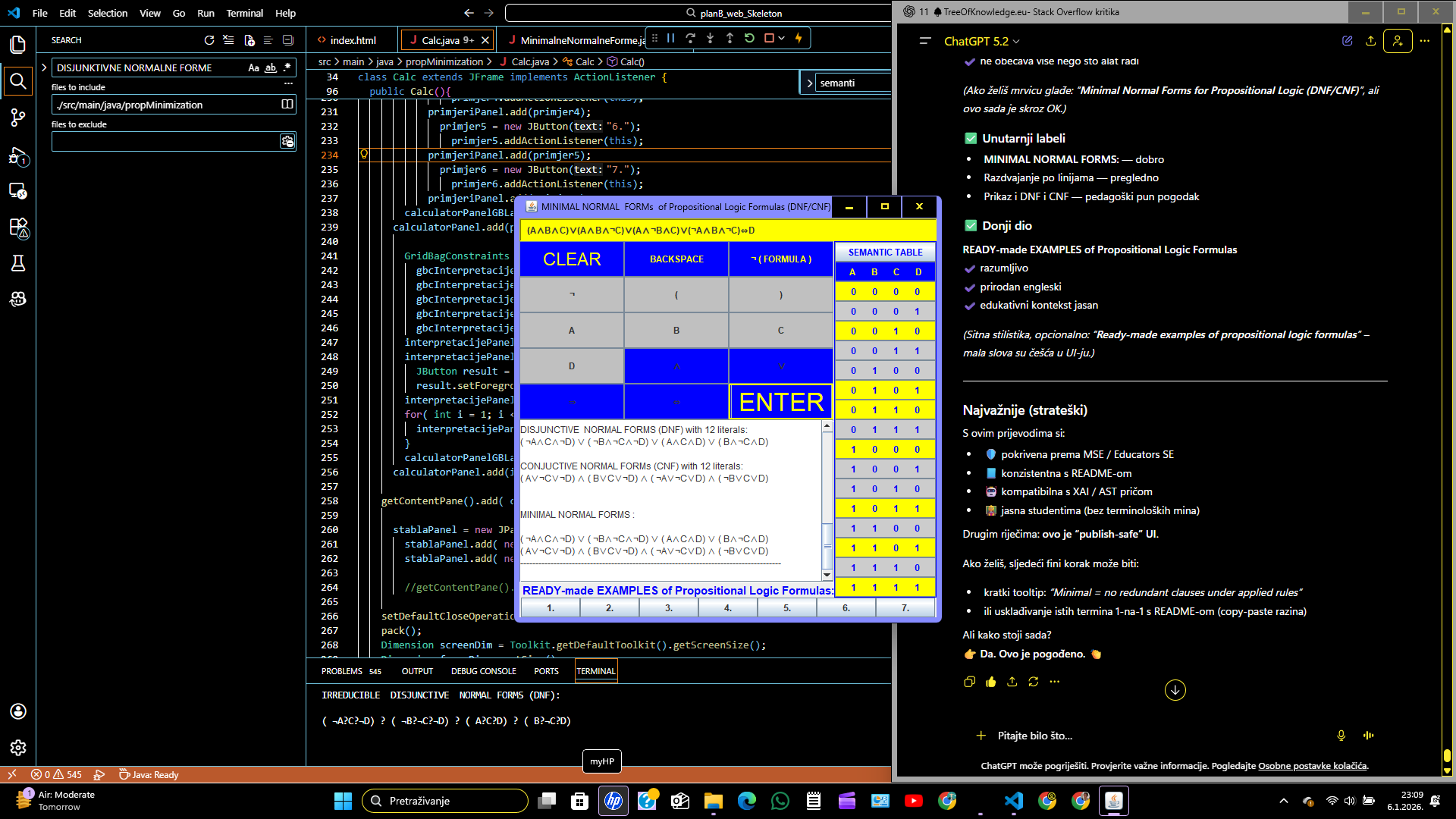Restart the debug session
This screenshot has height=819, width=1456.
(x=749, y=38)
